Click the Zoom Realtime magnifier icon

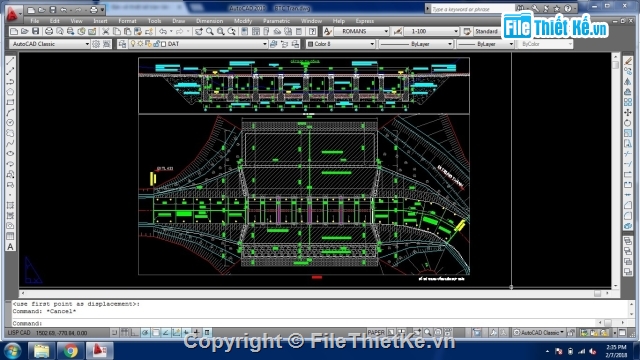click(210, 31)
